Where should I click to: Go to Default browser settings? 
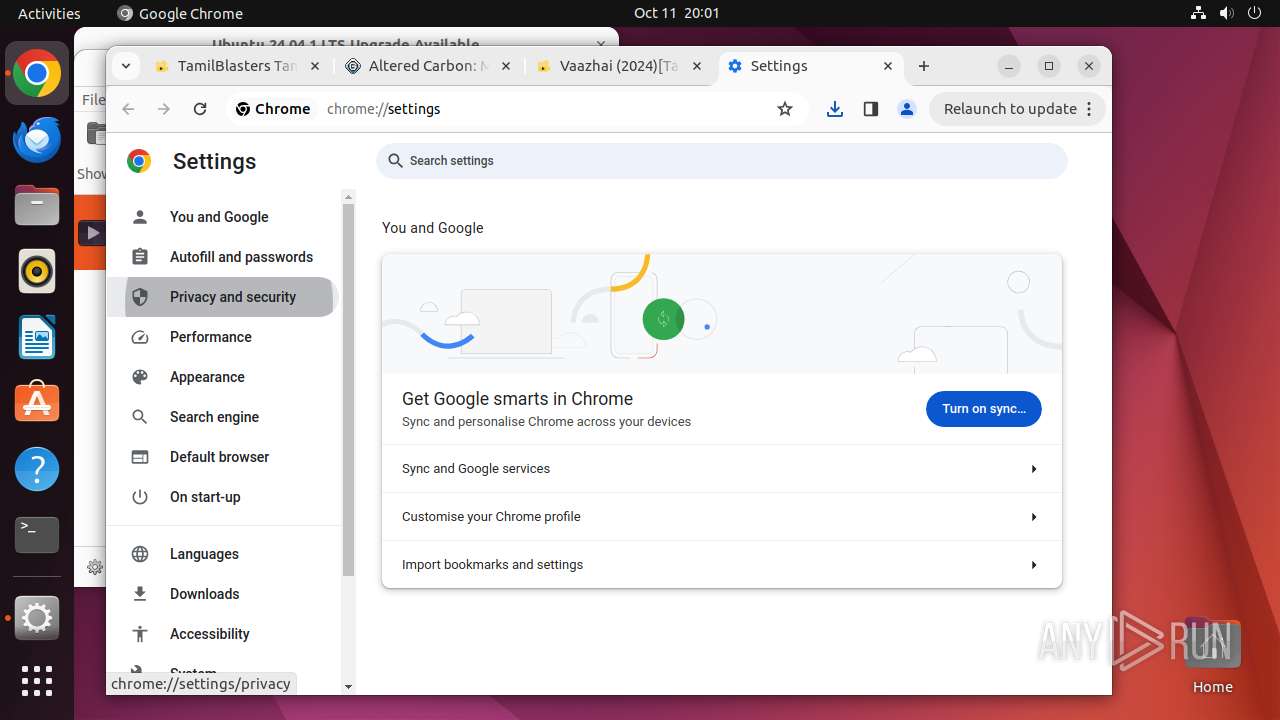[x=224, y=457]
